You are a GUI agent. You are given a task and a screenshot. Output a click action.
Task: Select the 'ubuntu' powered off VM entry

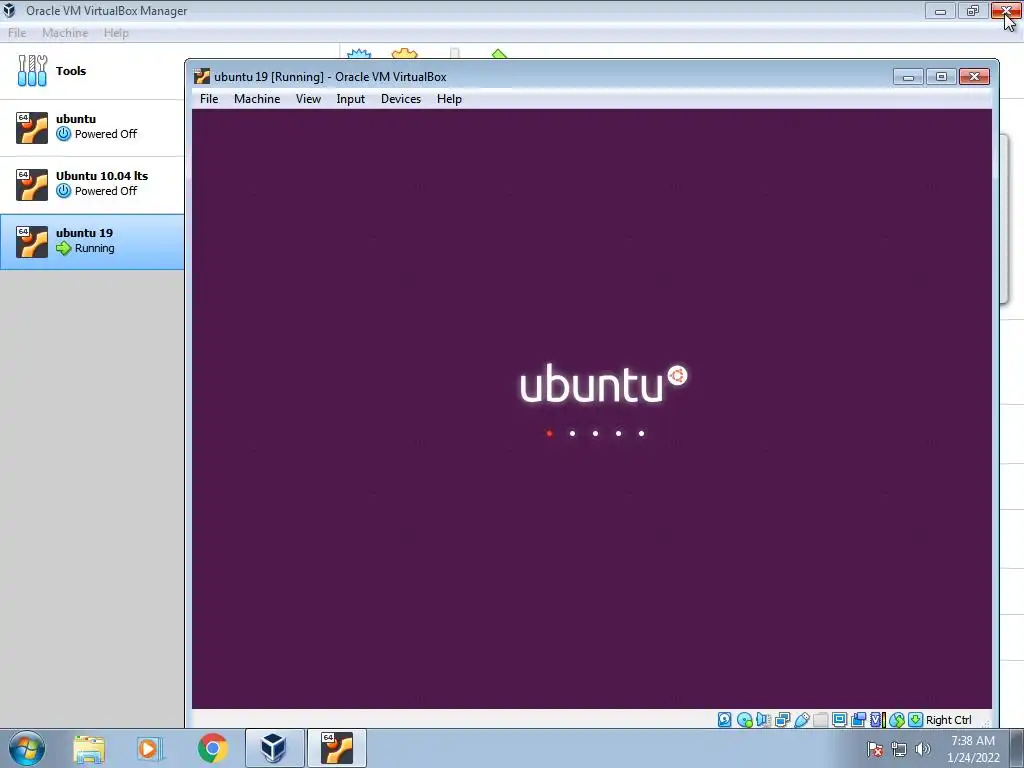click(x=92, y=127)
